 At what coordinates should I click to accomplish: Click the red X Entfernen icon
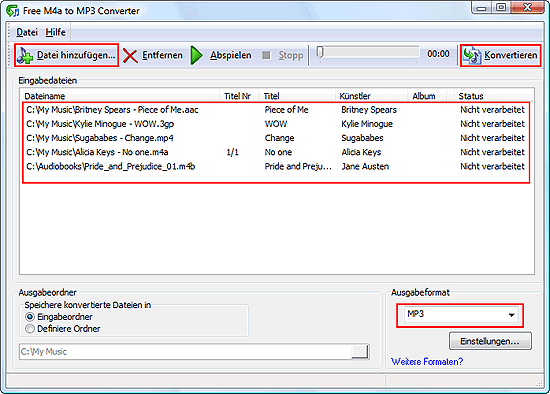tap(130, 56)
